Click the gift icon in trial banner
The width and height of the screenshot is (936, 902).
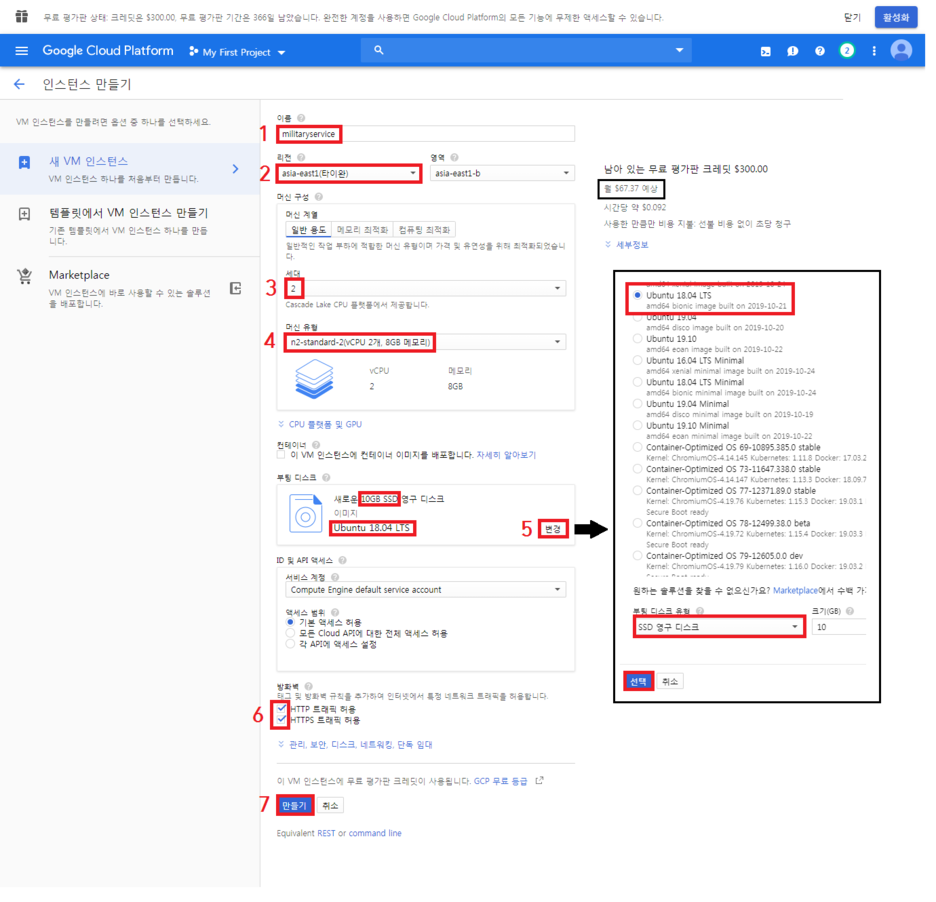[x=21, y=17]
